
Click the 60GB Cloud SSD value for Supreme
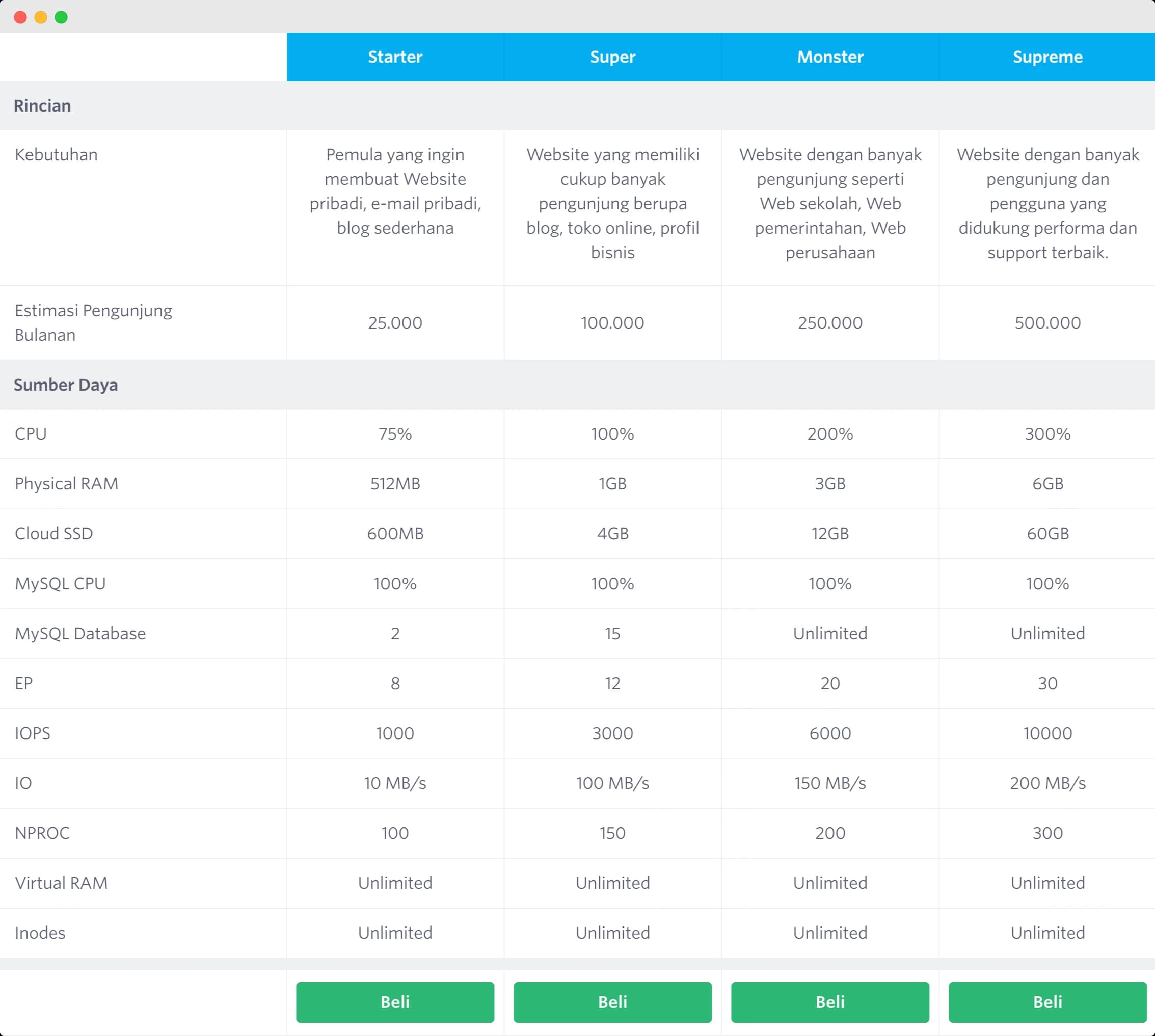click(x=1048, y=533)
